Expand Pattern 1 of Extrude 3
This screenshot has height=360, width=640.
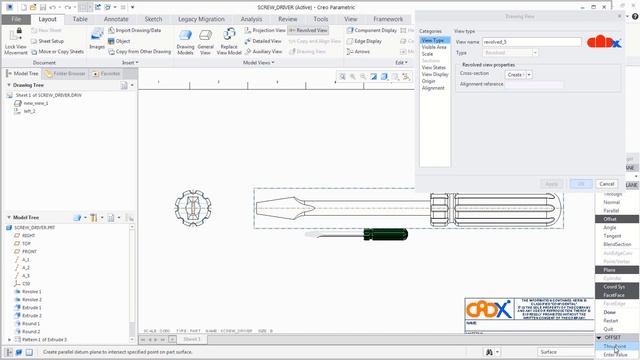tap(10, 340)
